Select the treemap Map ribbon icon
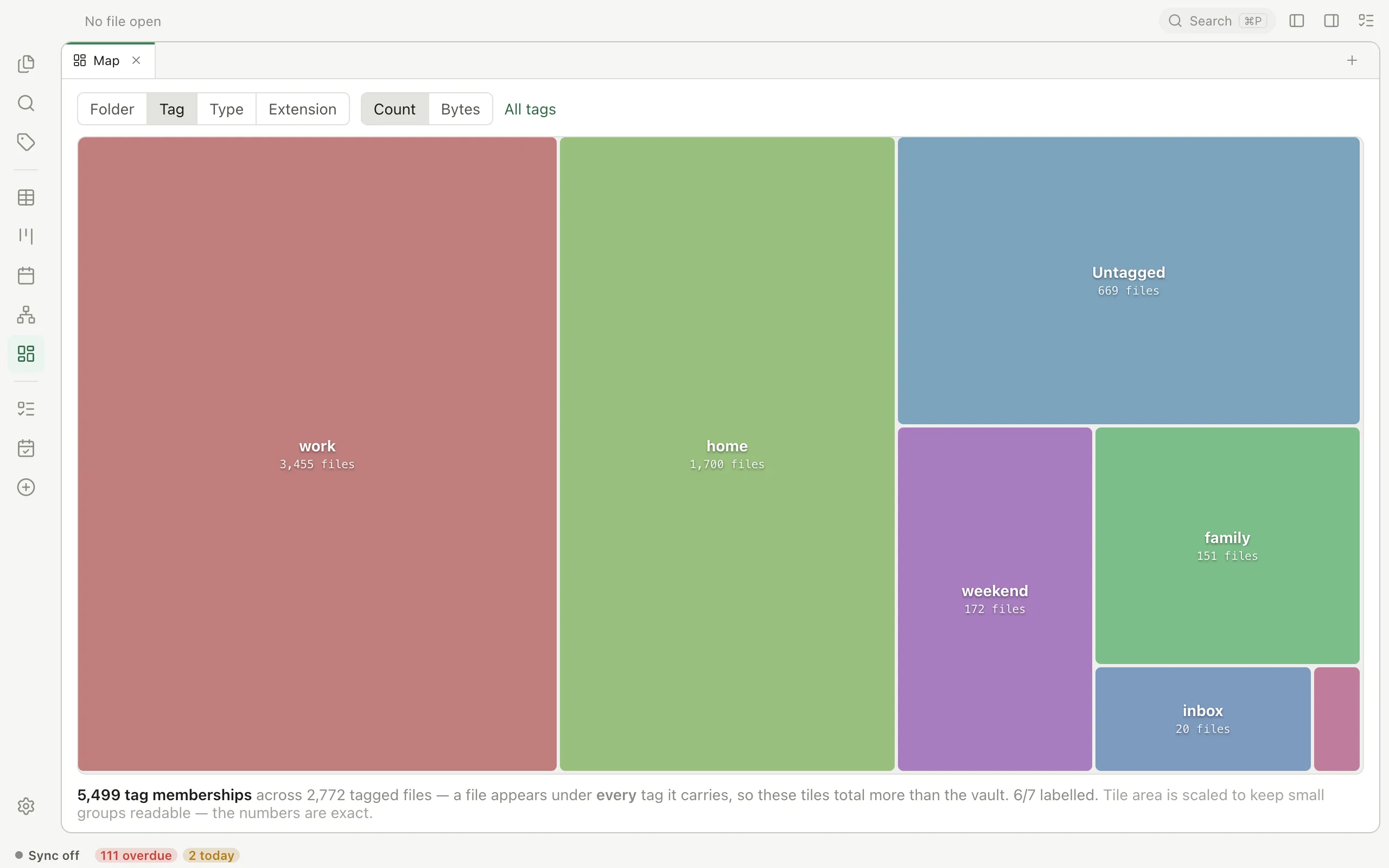 click(26, 354)
